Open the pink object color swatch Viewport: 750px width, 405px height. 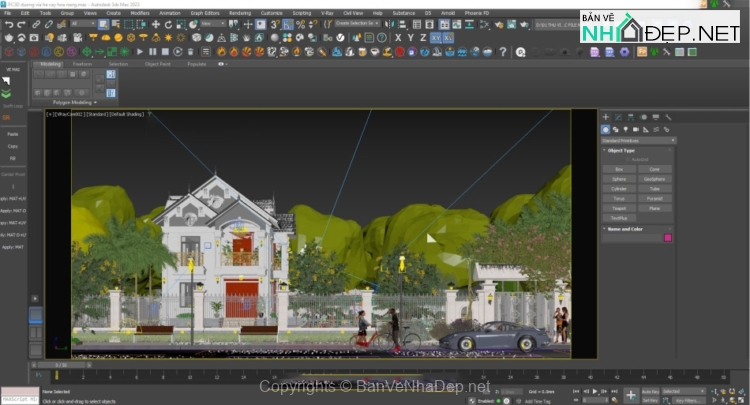click(x=668, y=238)
